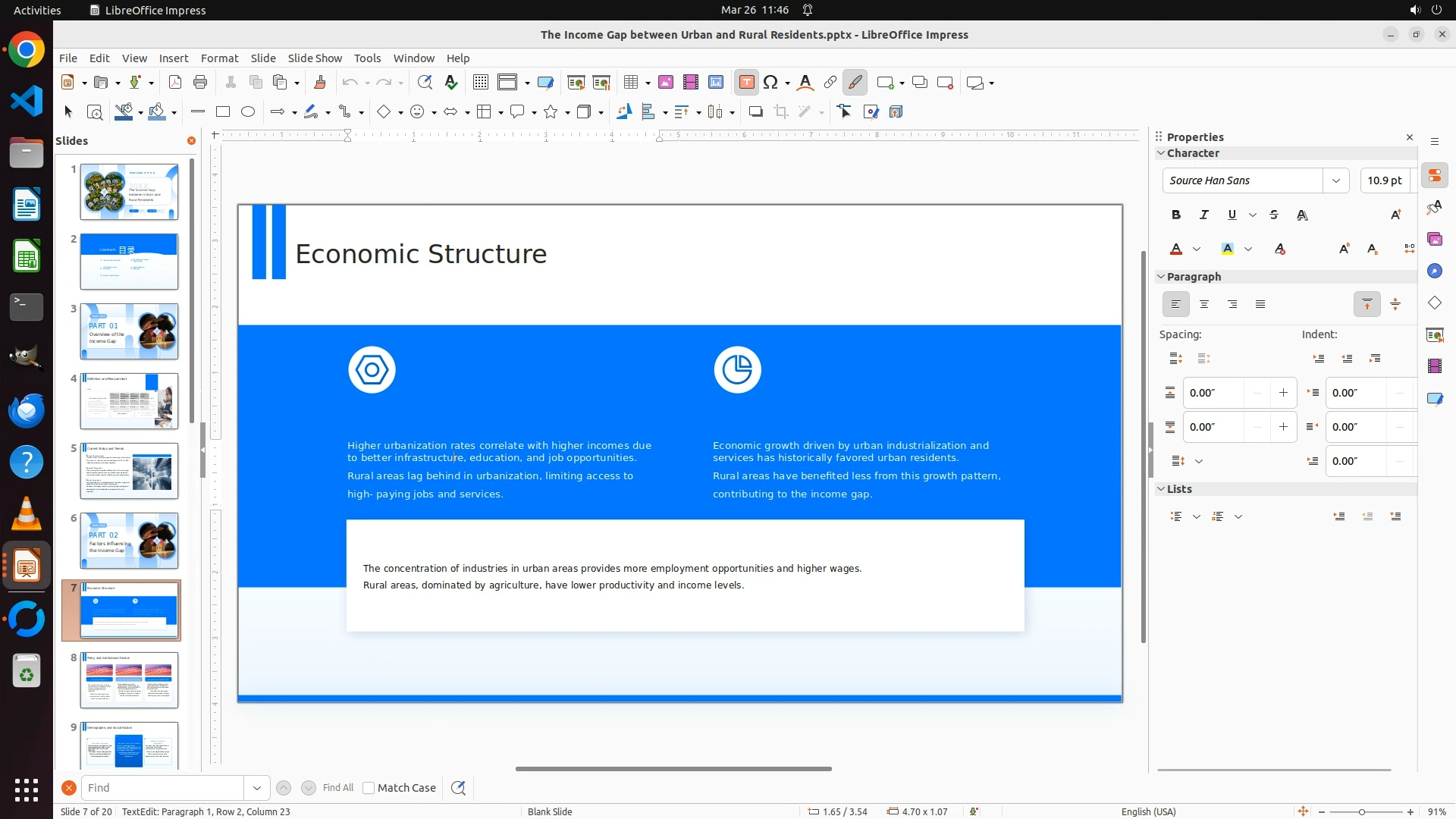Click the Insert Text Box icon
The width and height of the screenshot is (1456, 819).
click(746, 83)
